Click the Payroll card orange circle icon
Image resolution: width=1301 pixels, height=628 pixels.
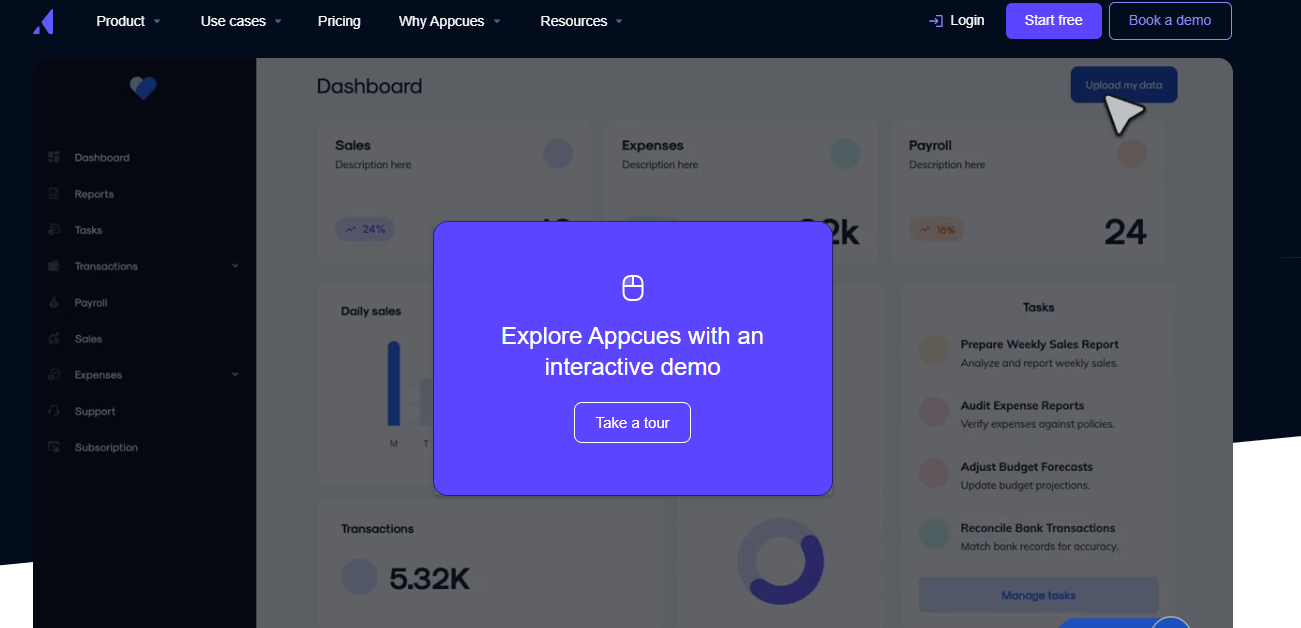pos(1131,153)
